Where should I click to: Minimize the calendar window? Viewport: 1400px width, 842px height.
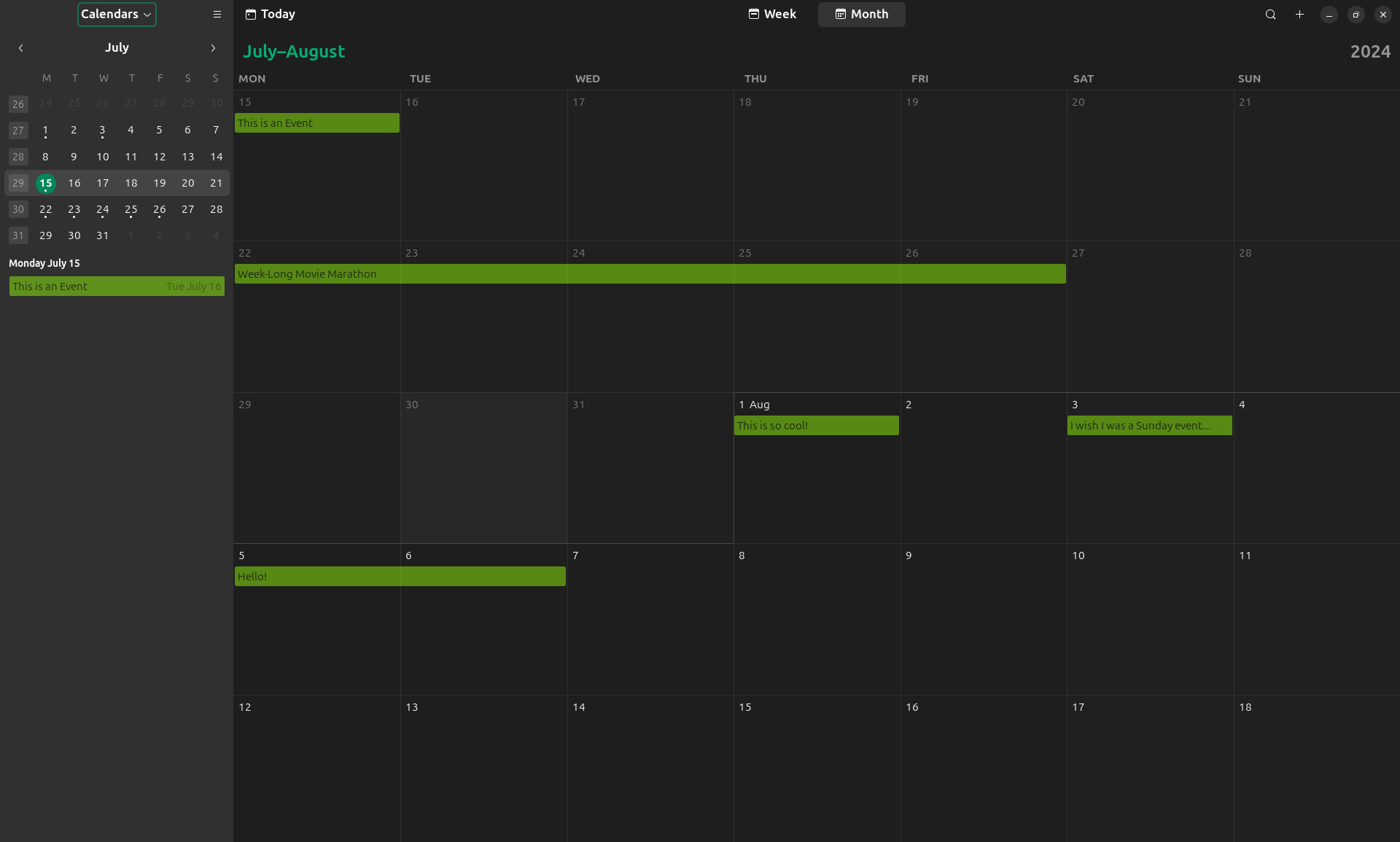[x=1329, y=15]
